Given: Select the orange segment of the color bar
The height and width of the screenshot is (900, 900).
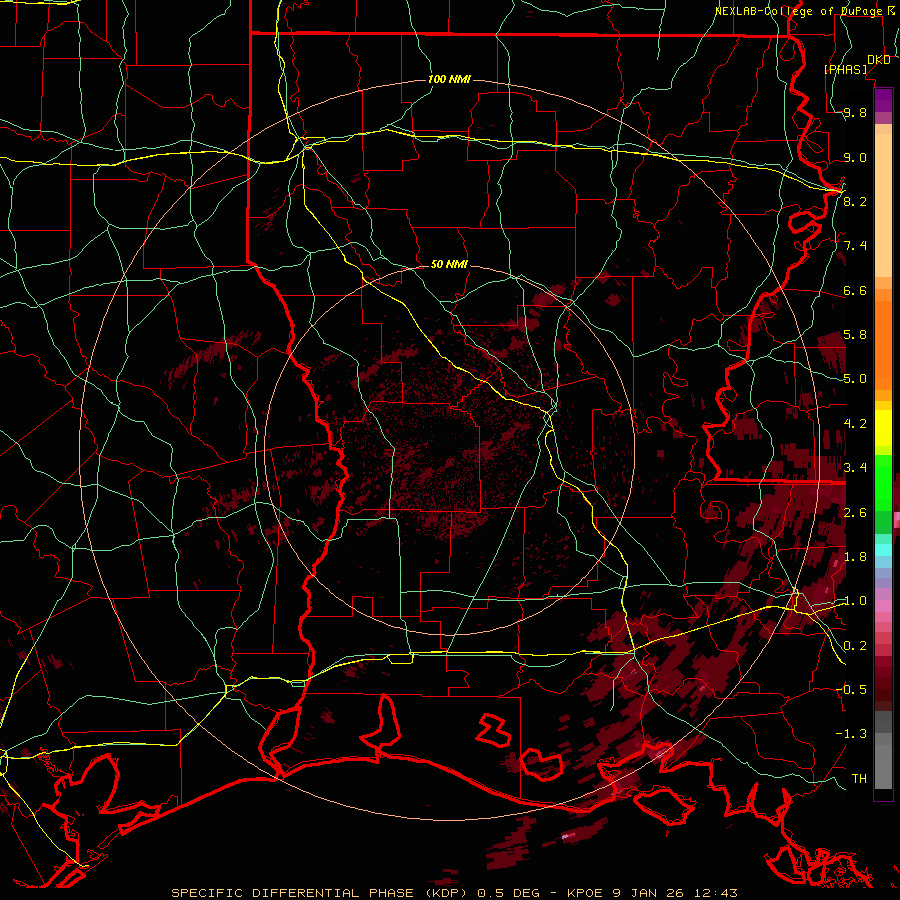Looking at the screenshot, I should [x=883, y=346].
